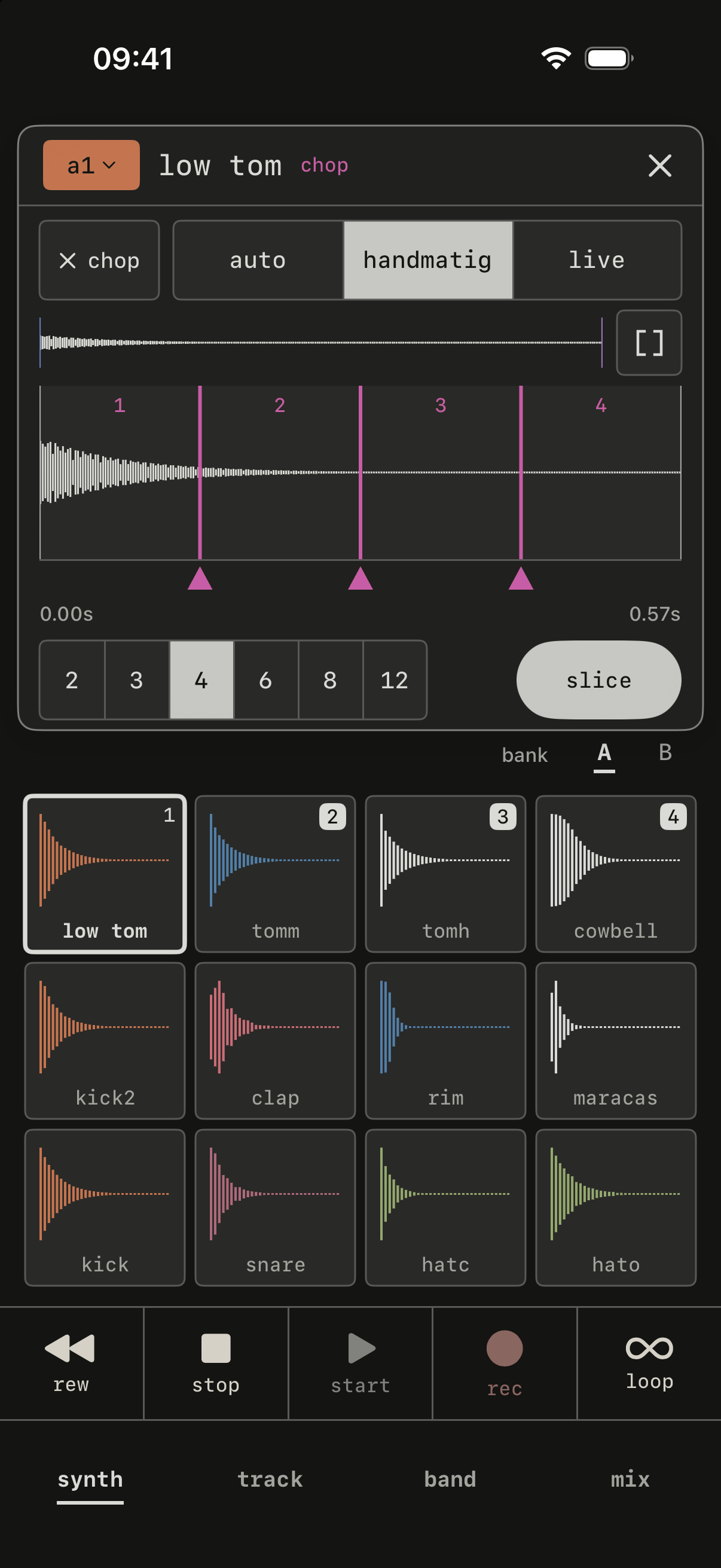Open the a1 pad dropdown
The width and height of the screenshot is (721, 1568).
click(91, 165)
